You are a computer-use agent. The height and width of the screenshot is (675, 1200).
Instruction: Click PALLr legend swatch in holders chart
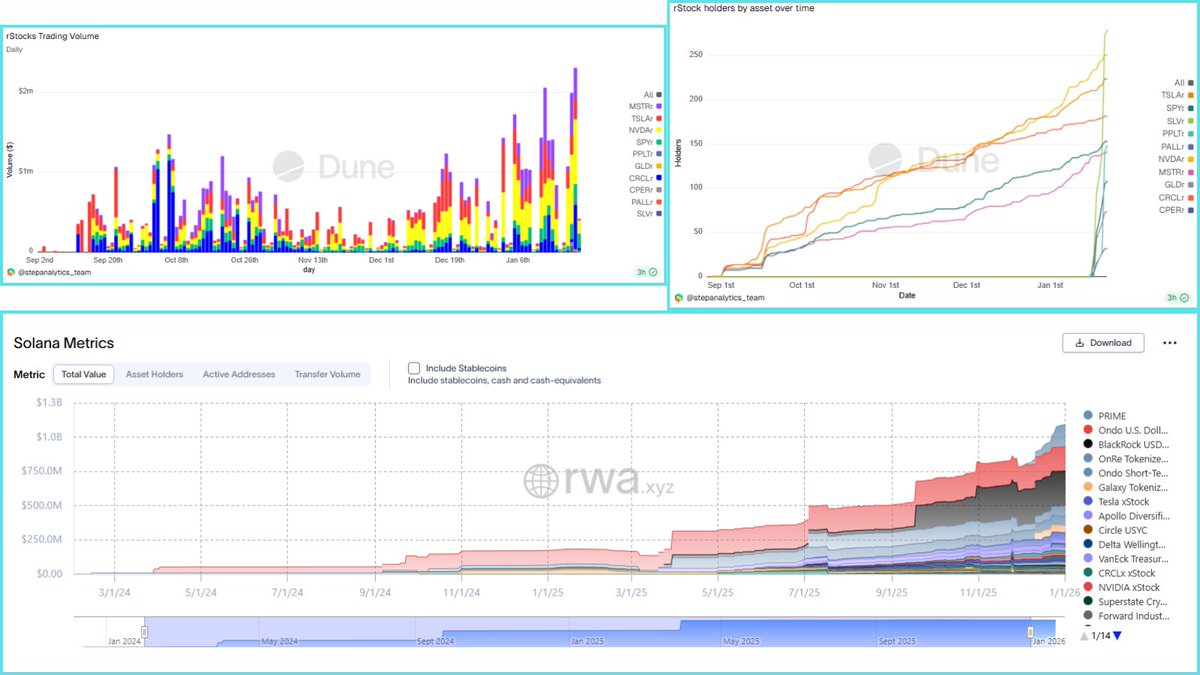(1192, 147)
